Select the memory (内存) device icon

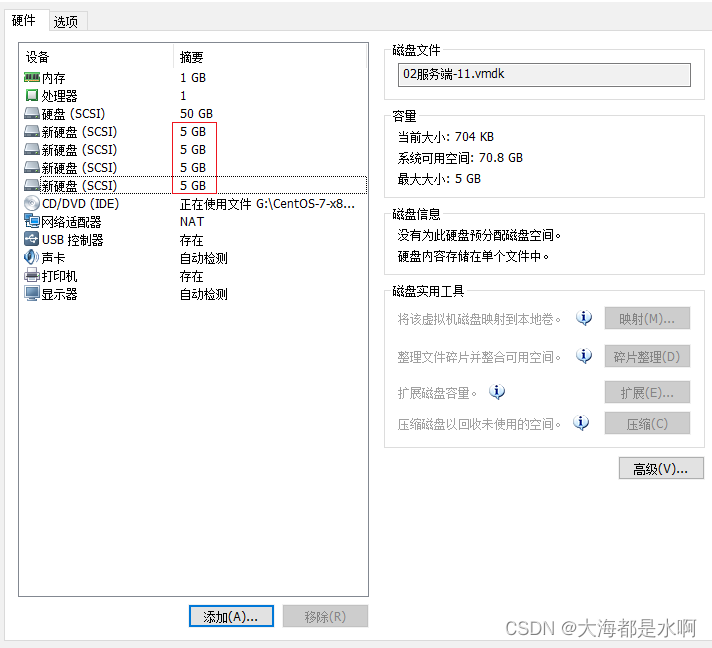(32, 78)
